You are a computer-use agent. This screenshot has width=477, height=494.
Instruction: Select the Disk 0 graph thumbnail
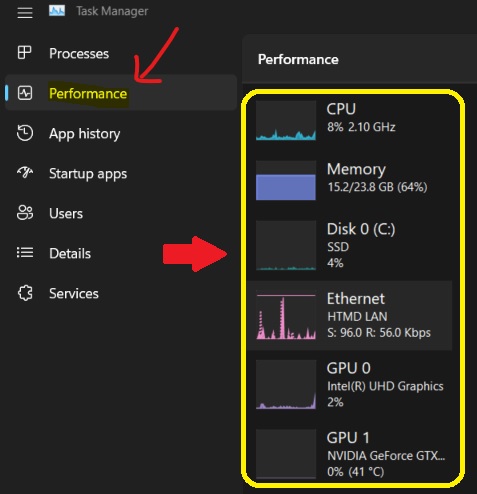(286, 245)
